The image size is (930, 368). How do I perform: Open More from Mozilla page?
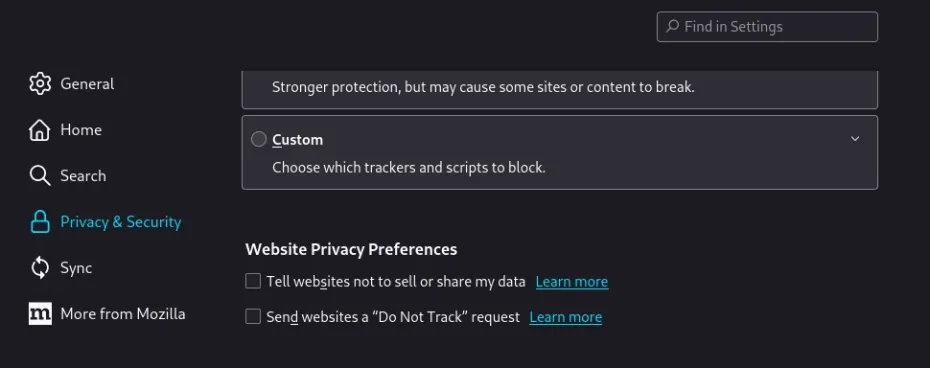coord(123,314)
